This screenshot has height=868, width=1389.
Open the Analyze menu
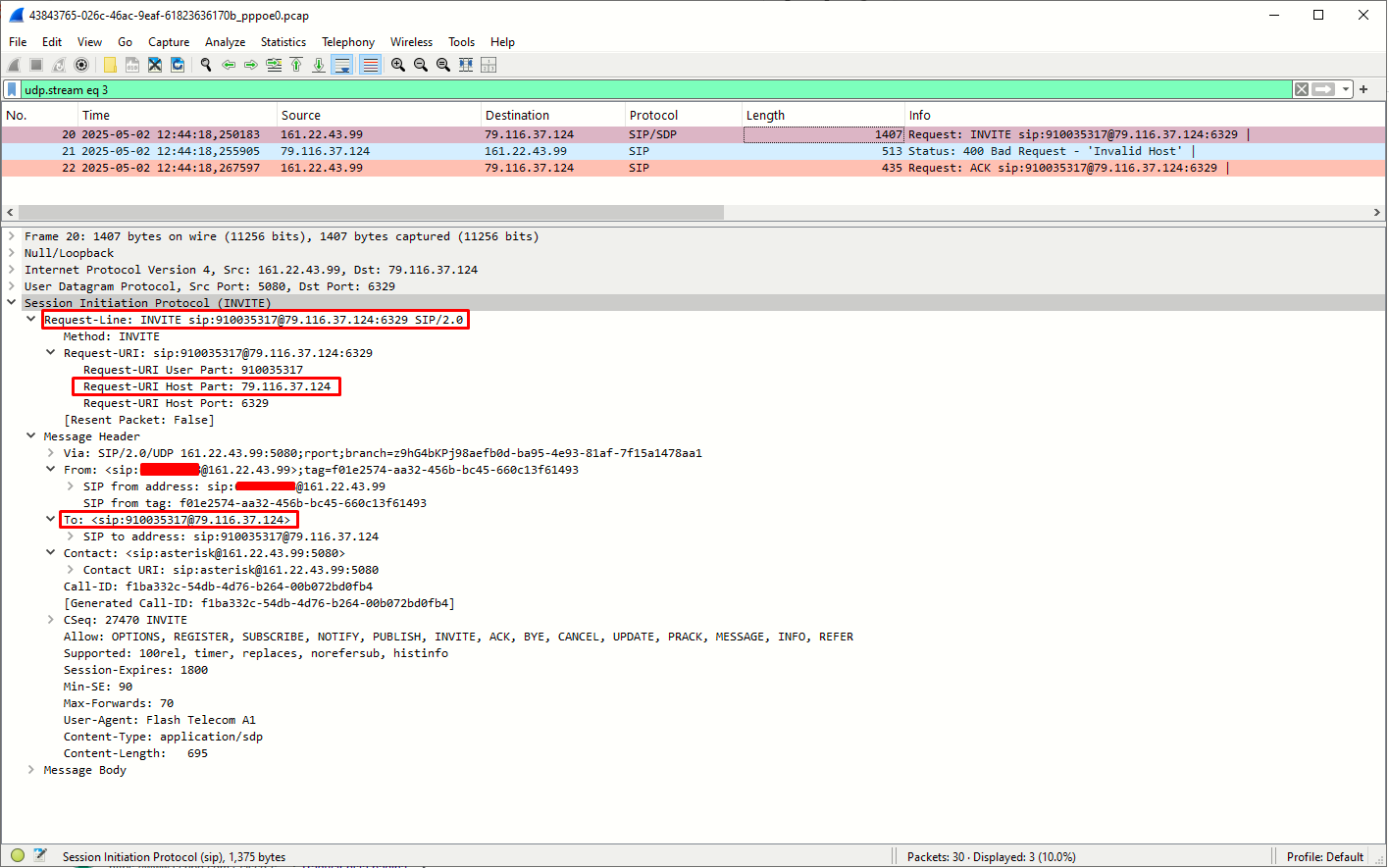click(x=225, y=42)
